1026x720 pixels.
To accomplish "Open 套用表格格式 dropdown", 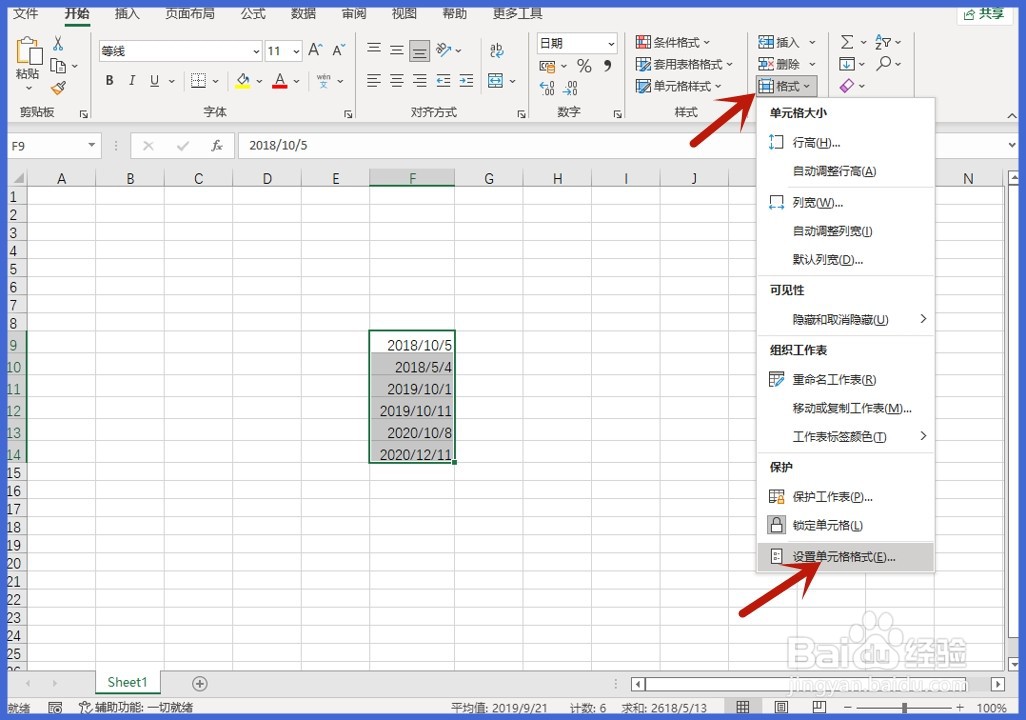I will (684, 64).
